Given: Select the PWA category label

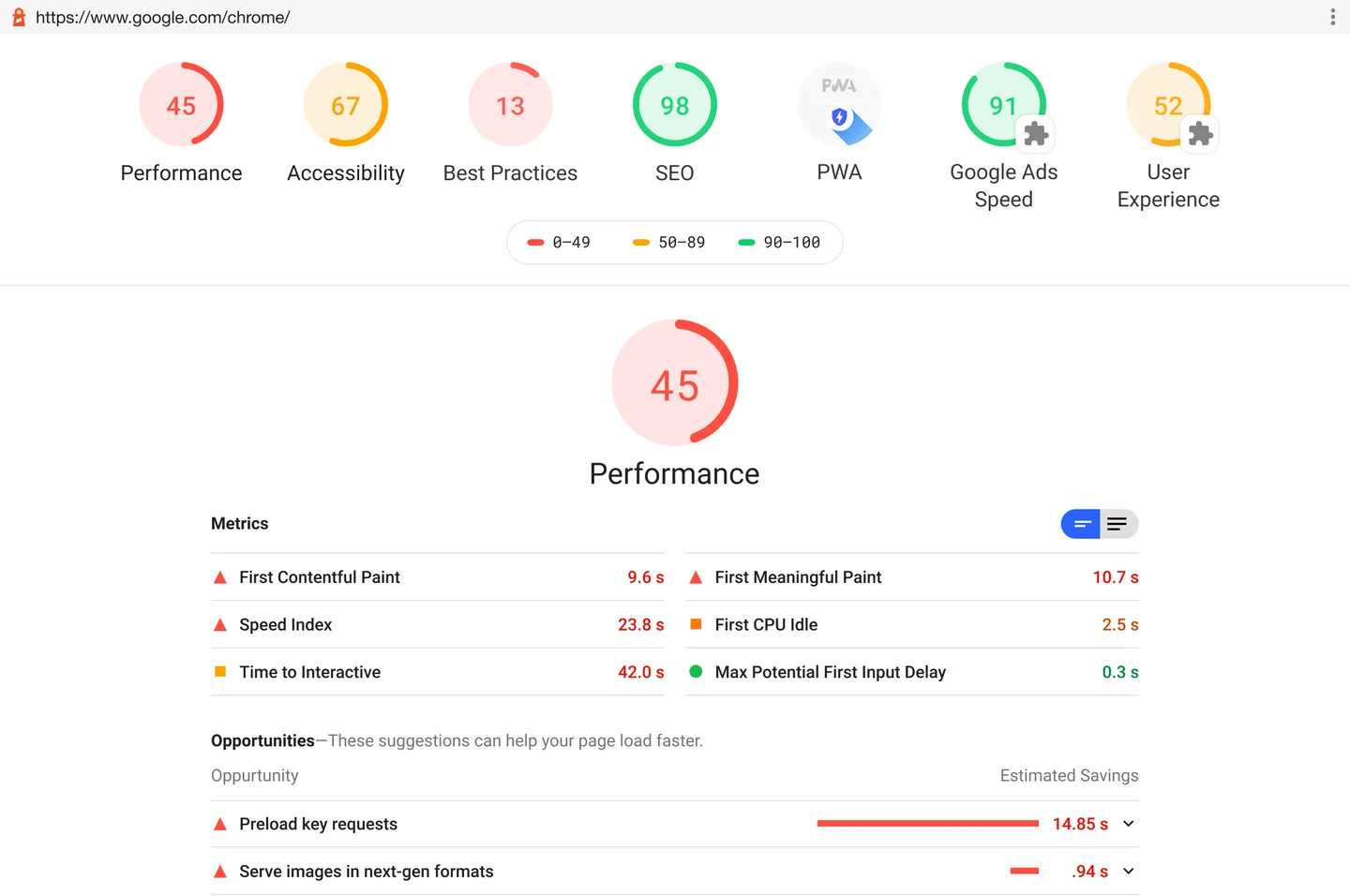Looking at the screenshot, I should 839,172.
